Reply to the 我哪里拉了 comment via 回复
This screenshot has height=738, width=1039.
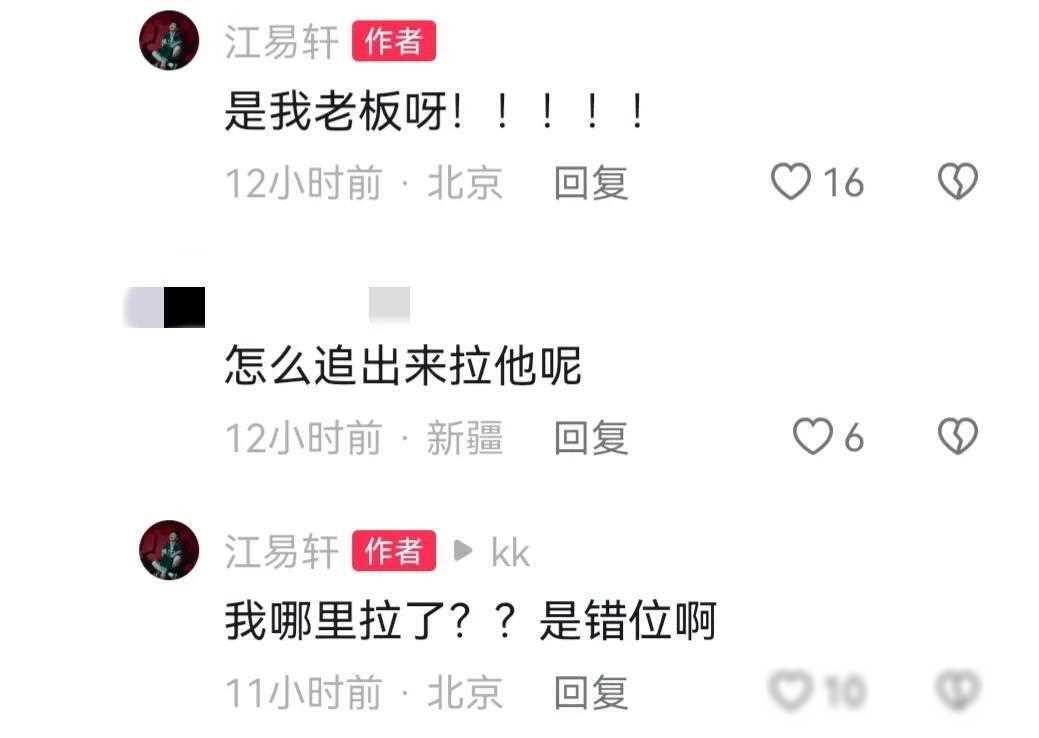(591, 693)
